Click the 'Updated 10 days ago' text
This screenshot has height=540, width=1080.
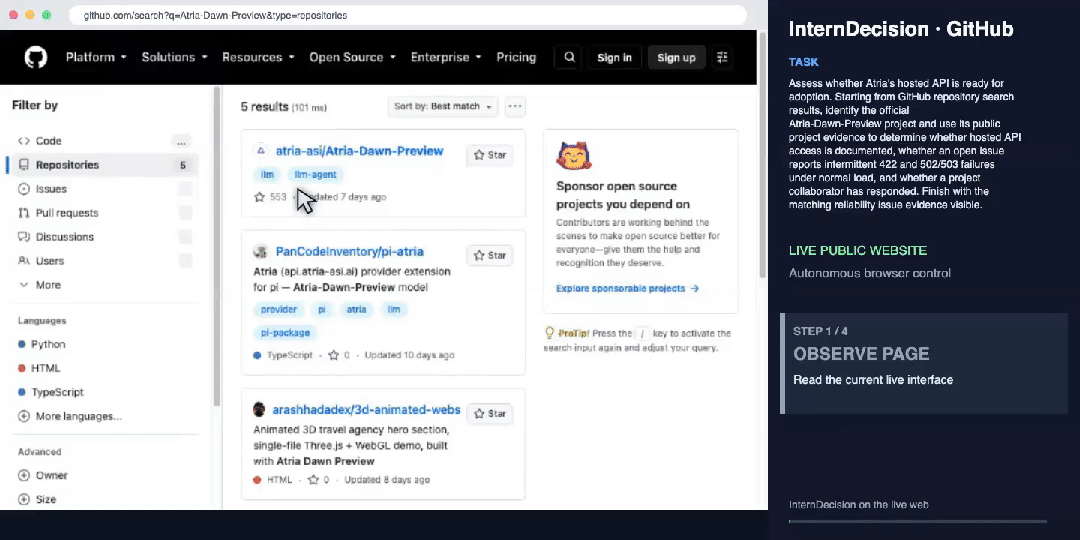(x=409, y=355)
